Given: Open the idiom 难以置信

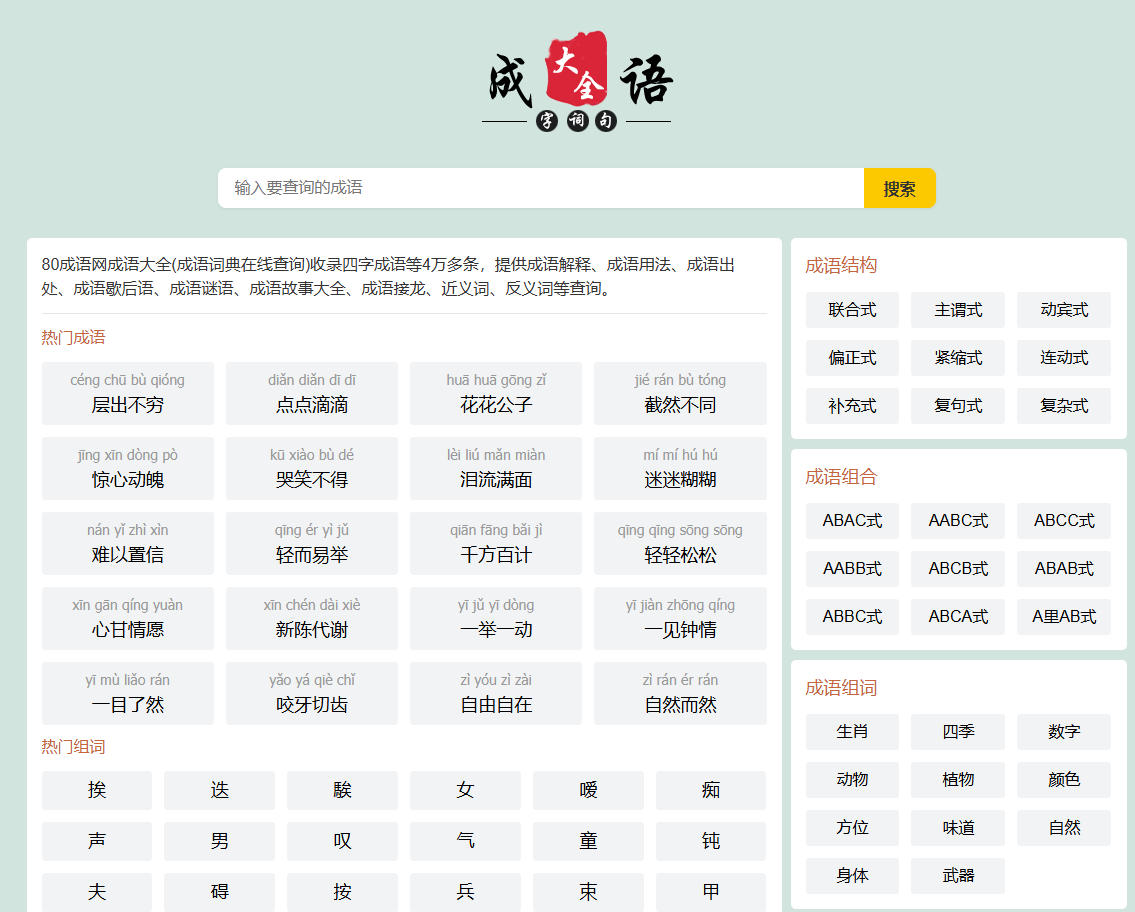Looking at the screenshot, I should point(127,544).
